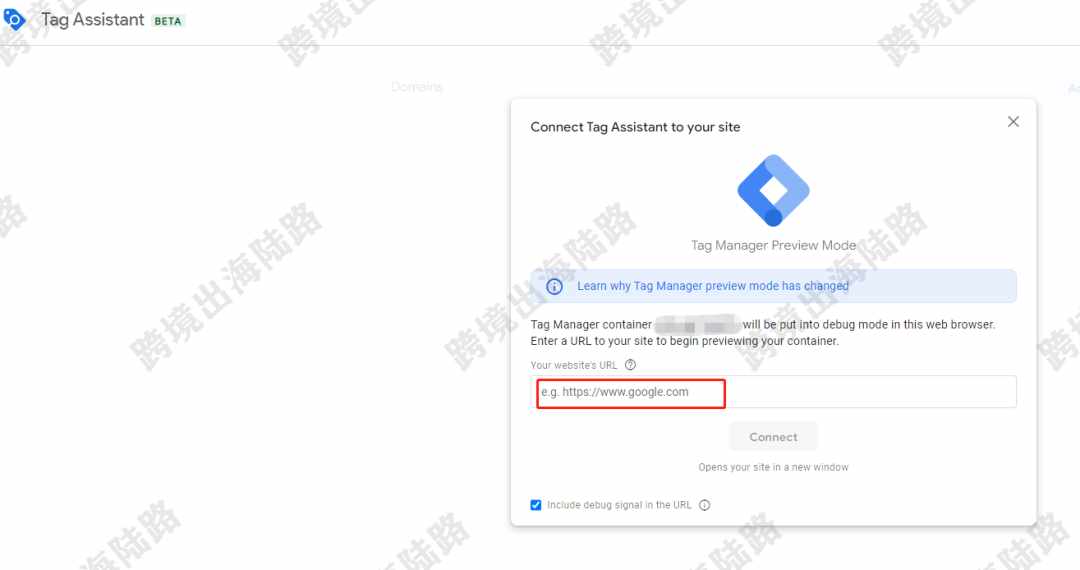Screen dimensions: 1080x570
Task: Focus the website URL input field
Action: [x=773, y=392]
